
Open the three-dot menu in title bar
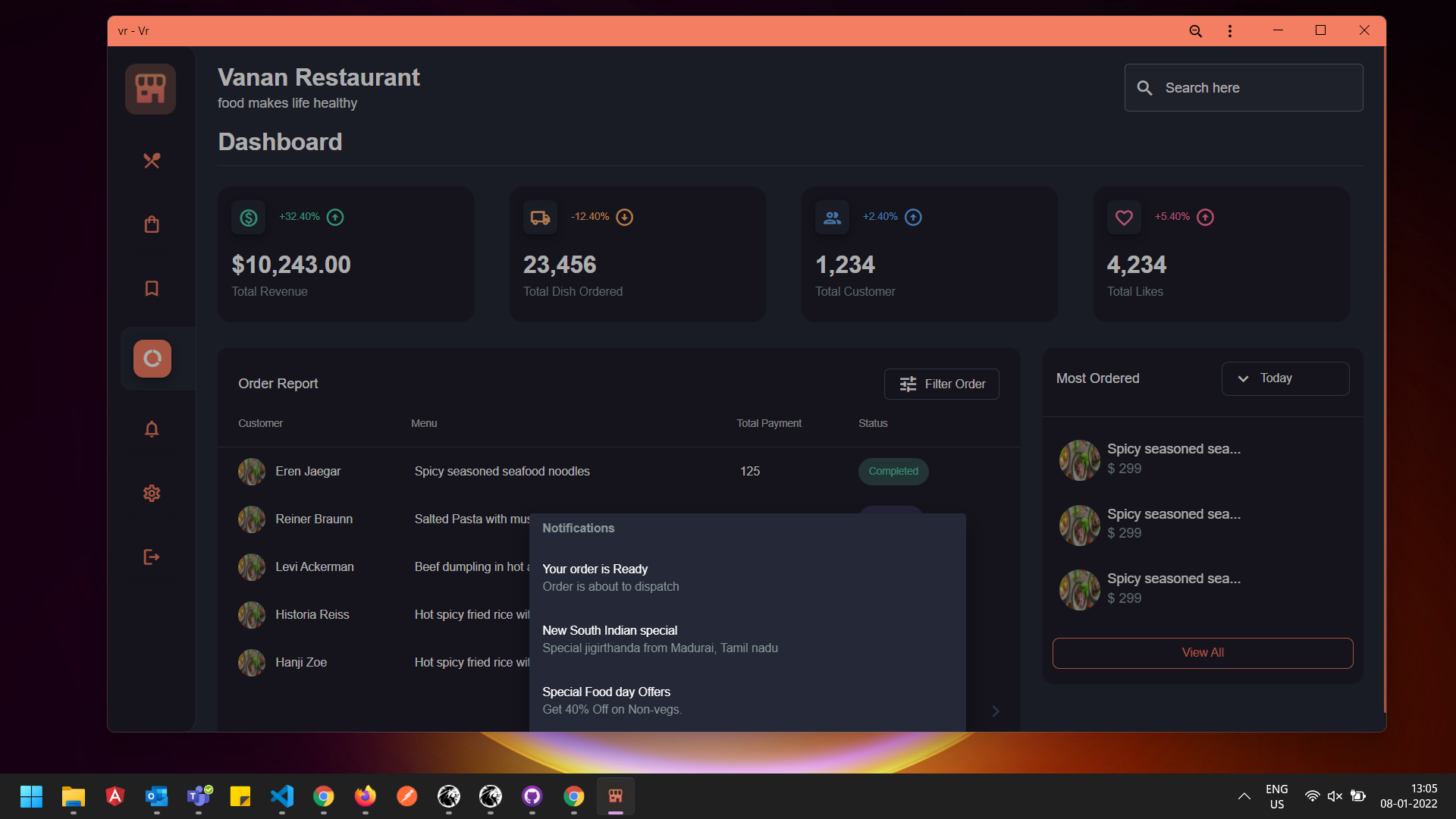pyautogui.click(x=1229, y=30)
